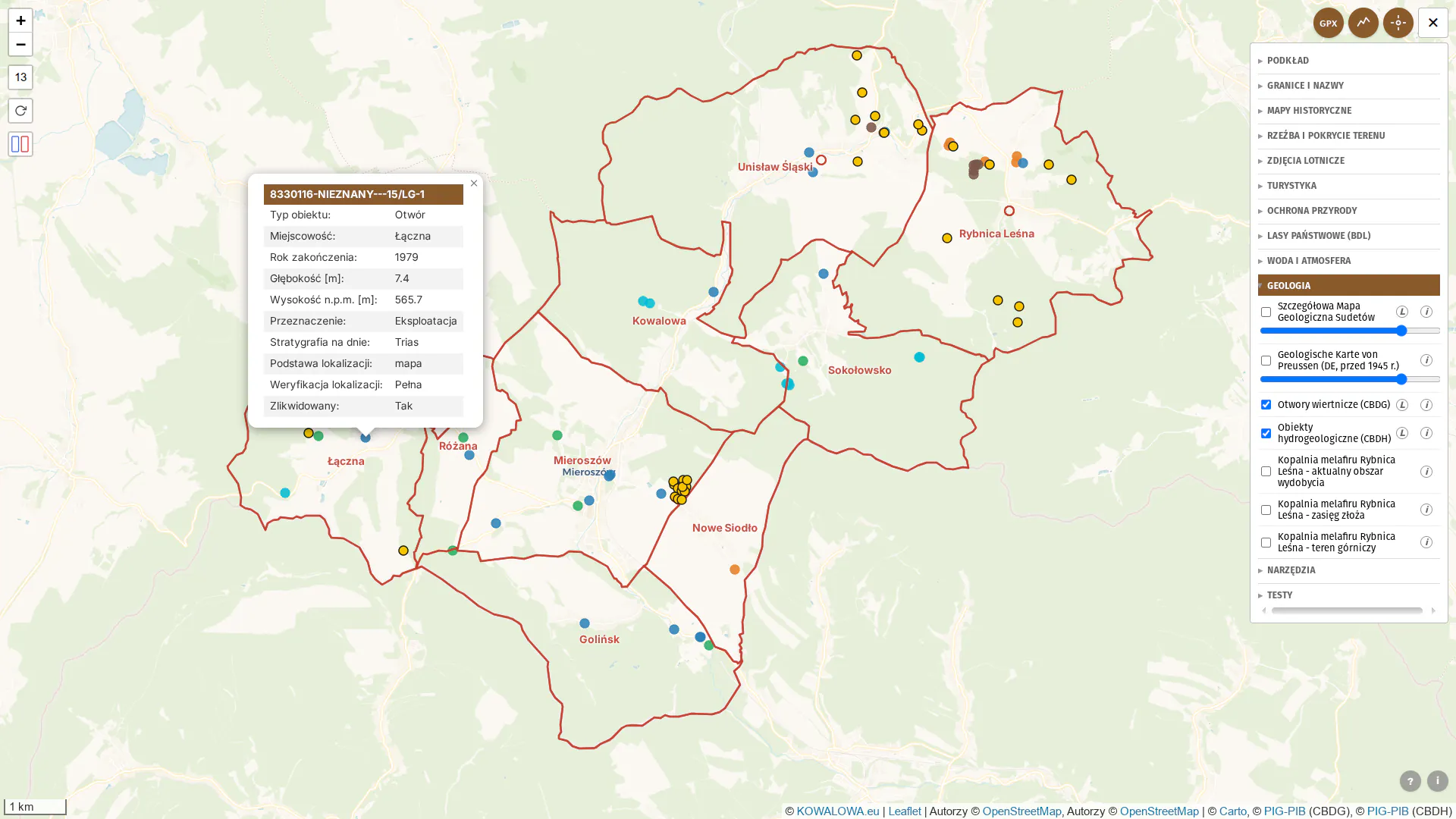Click the orange marker near Nowe Siodło
This screenshot has height=819, width=1456.
pyautogui.click(x=734, y=570)
